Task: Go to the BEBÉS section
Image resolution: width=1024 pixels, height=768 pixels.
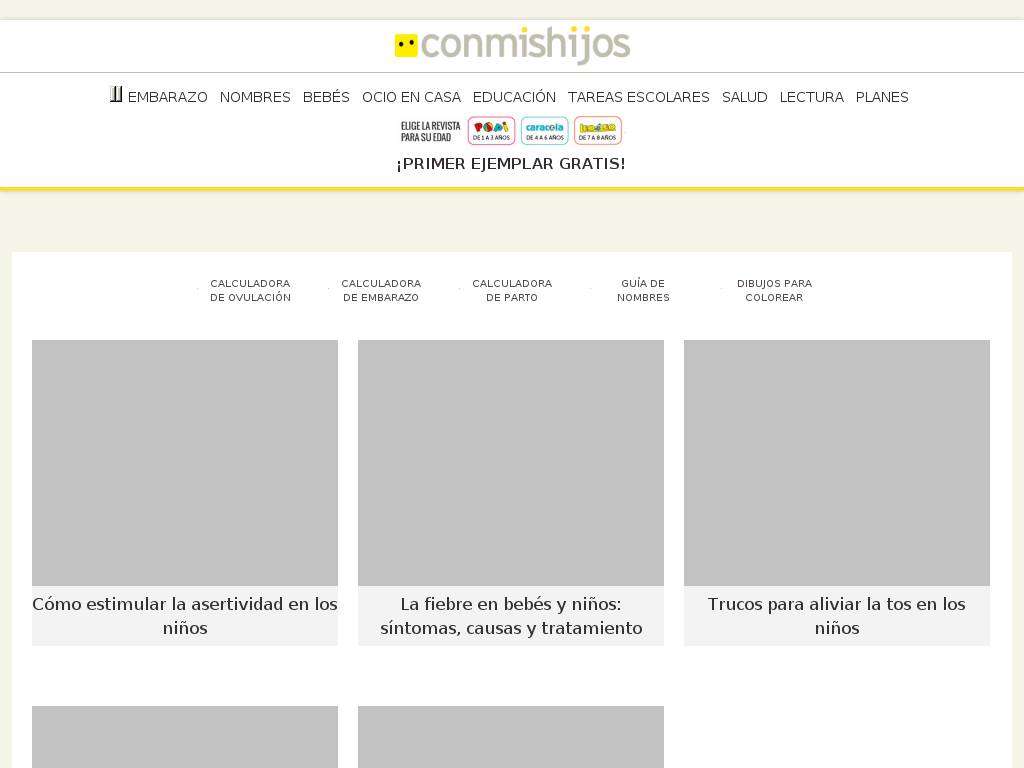Action: coord(326,97)
